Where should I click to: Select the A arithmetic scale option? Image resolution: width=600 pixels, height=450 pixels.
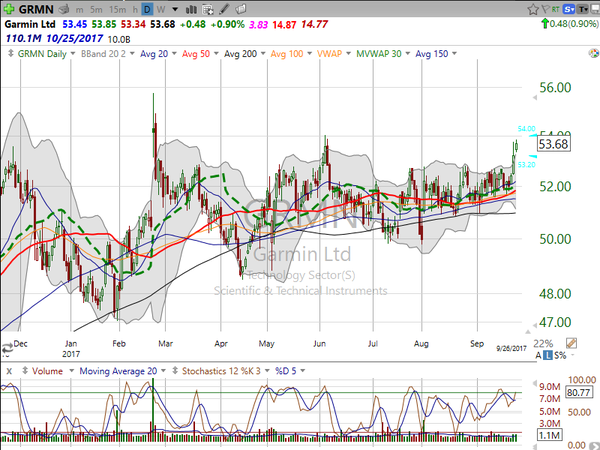point(538,355)
